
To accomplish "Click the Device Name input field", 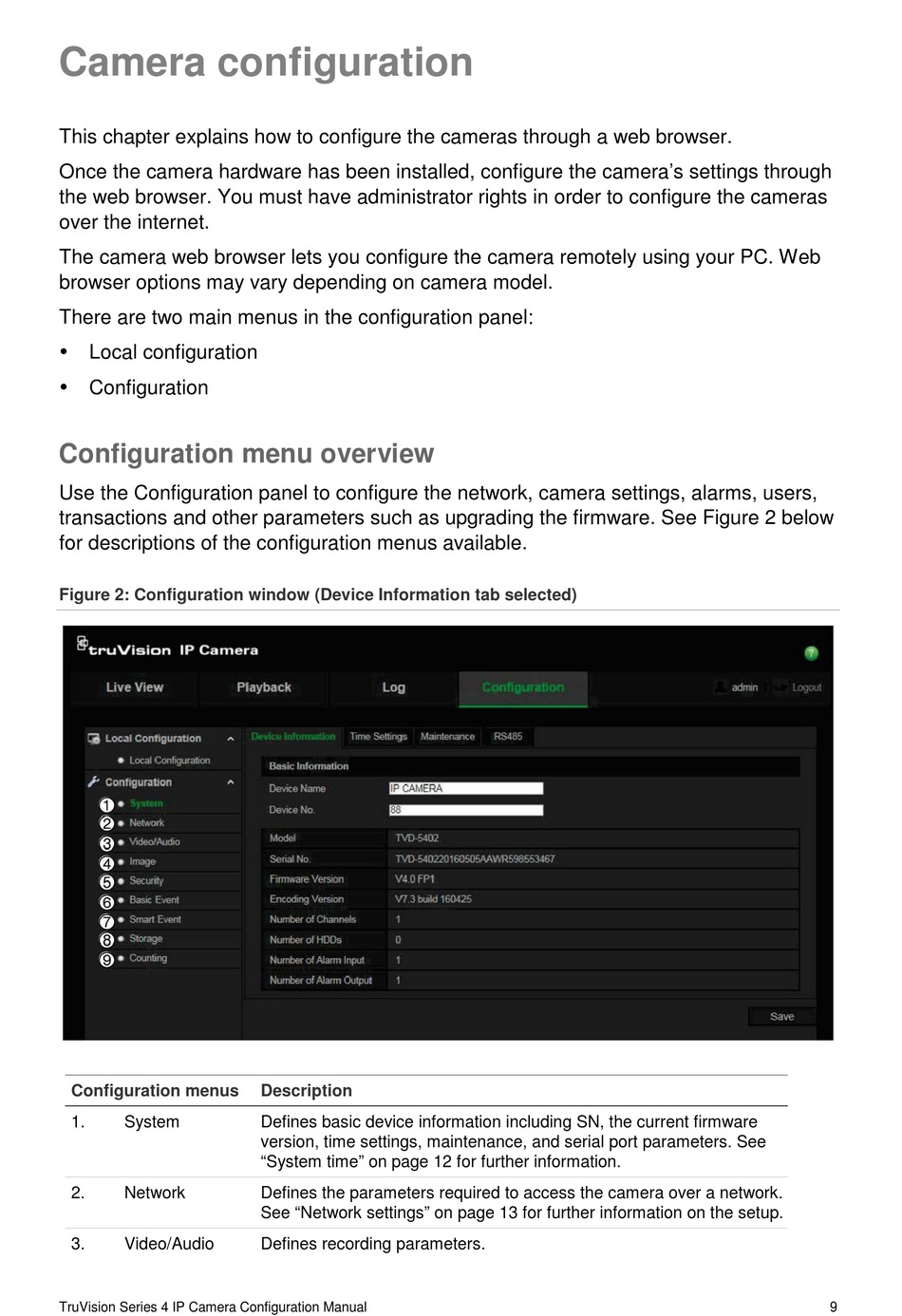I will pyautogui.click(x=465, y=789).
